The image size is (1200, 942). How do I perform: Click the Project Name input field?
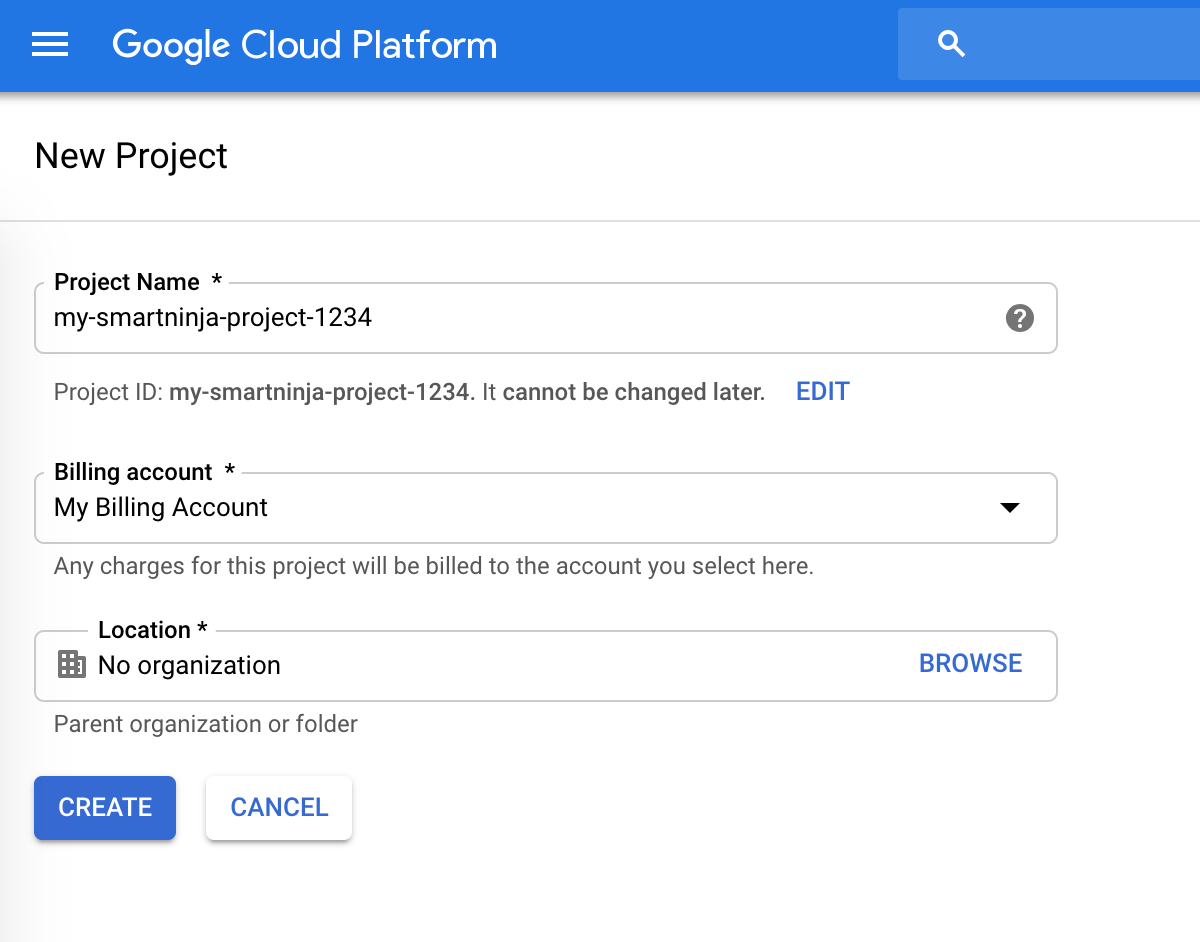pos(546,318)
